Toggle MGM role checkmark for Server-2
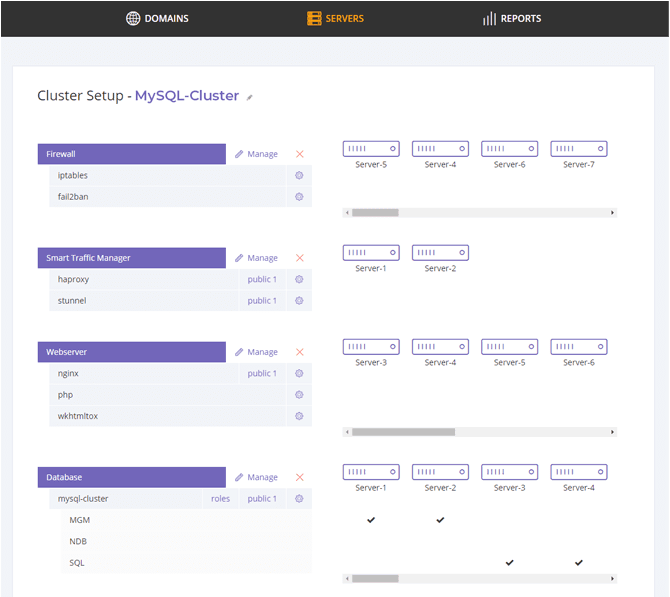The height and width of the screenshot is (597, 670). point(440,520)
